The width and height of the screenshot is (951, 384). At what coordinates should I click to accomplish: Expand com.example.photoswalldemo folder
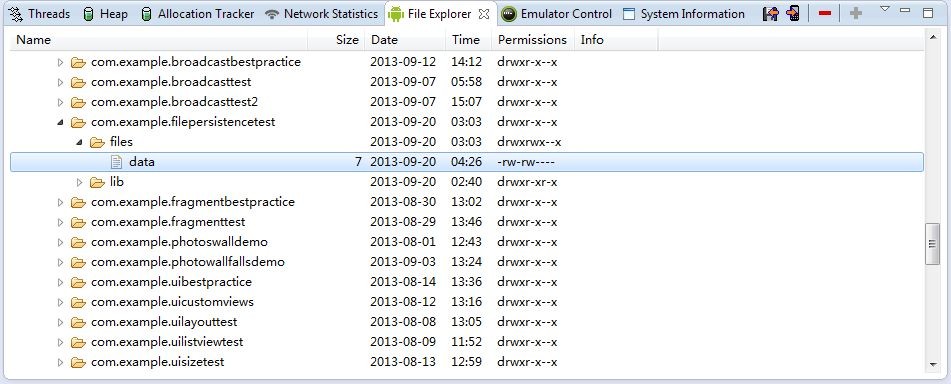pos(60,243)
